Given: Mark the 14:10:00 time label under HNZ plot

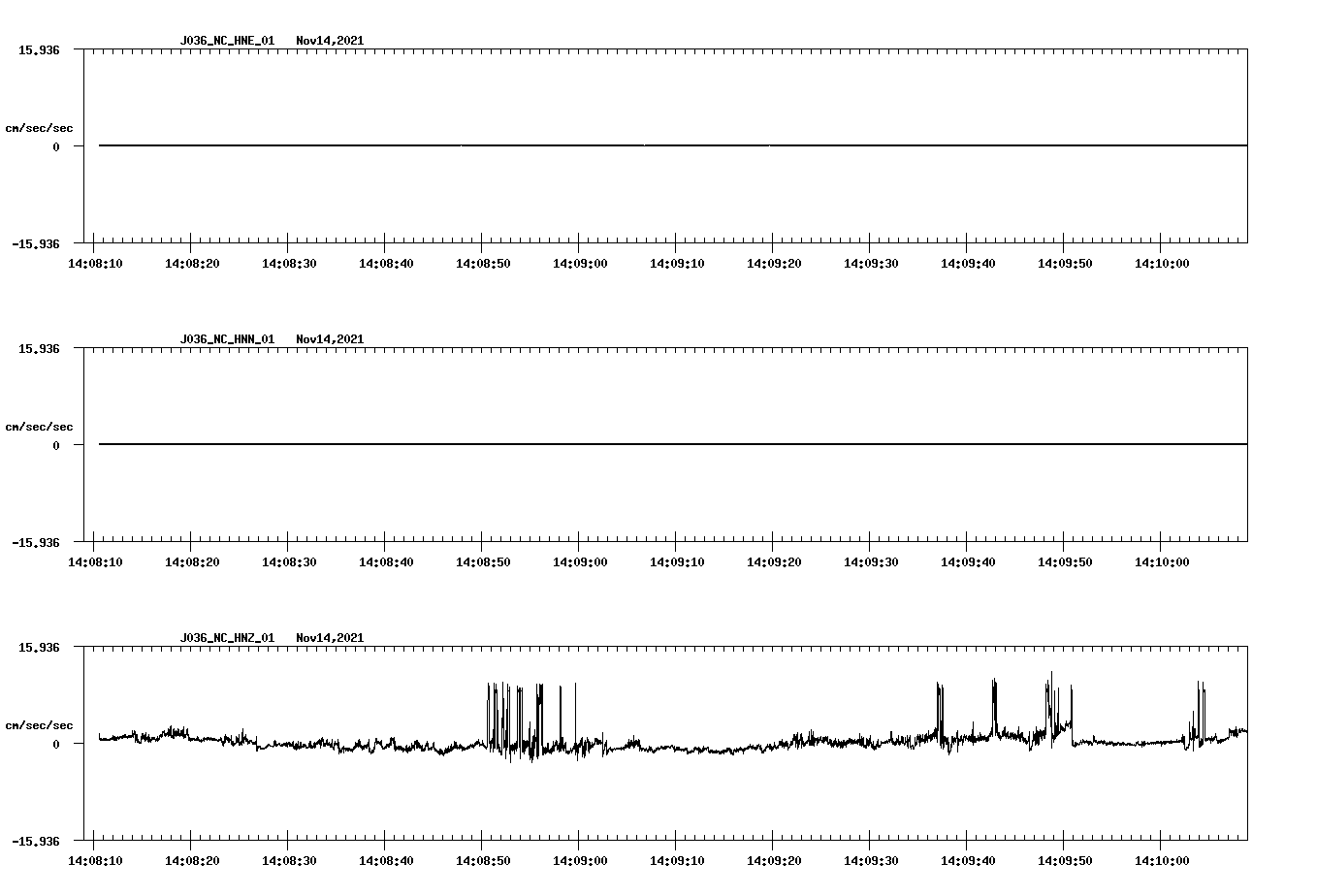Looking at the screenshot, I should click(x=1162, y=861).
